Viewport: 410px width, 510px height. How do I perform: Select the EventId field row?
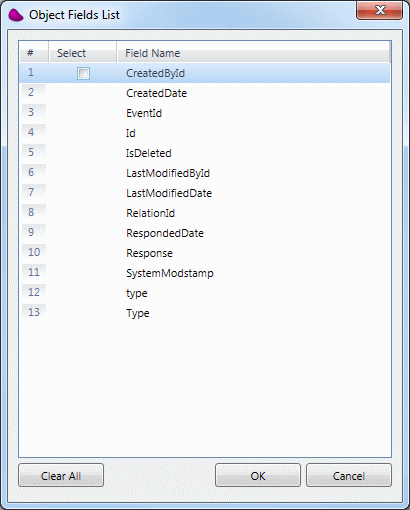[204, 113]
